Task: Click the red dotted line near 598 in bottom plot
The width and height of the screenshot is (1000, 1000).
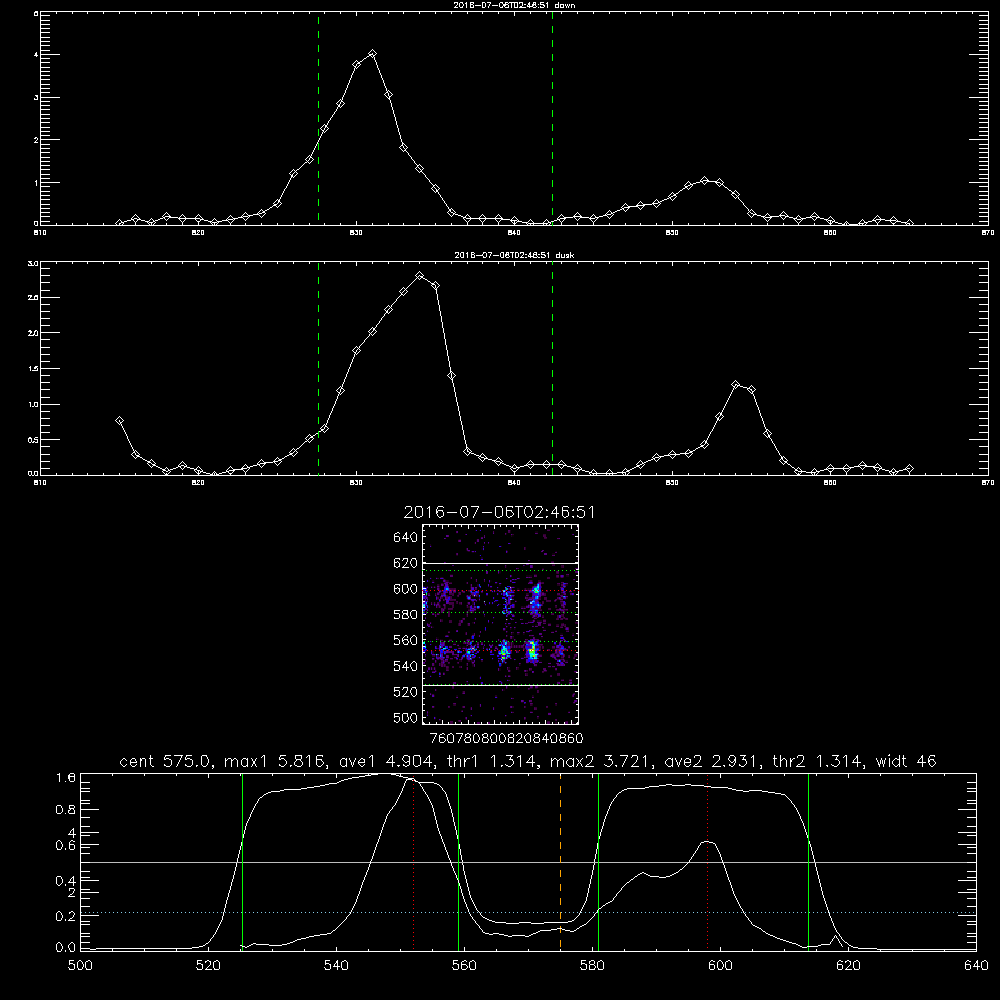Action: (x=707, y=861)
